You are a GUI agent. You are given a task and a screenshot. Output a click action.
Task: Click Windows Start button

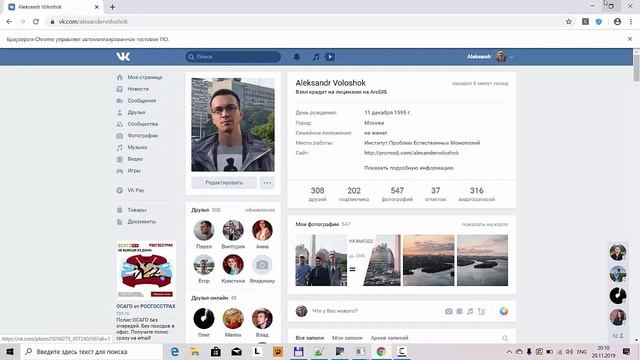pyautogui.click(x=10, y=351)
